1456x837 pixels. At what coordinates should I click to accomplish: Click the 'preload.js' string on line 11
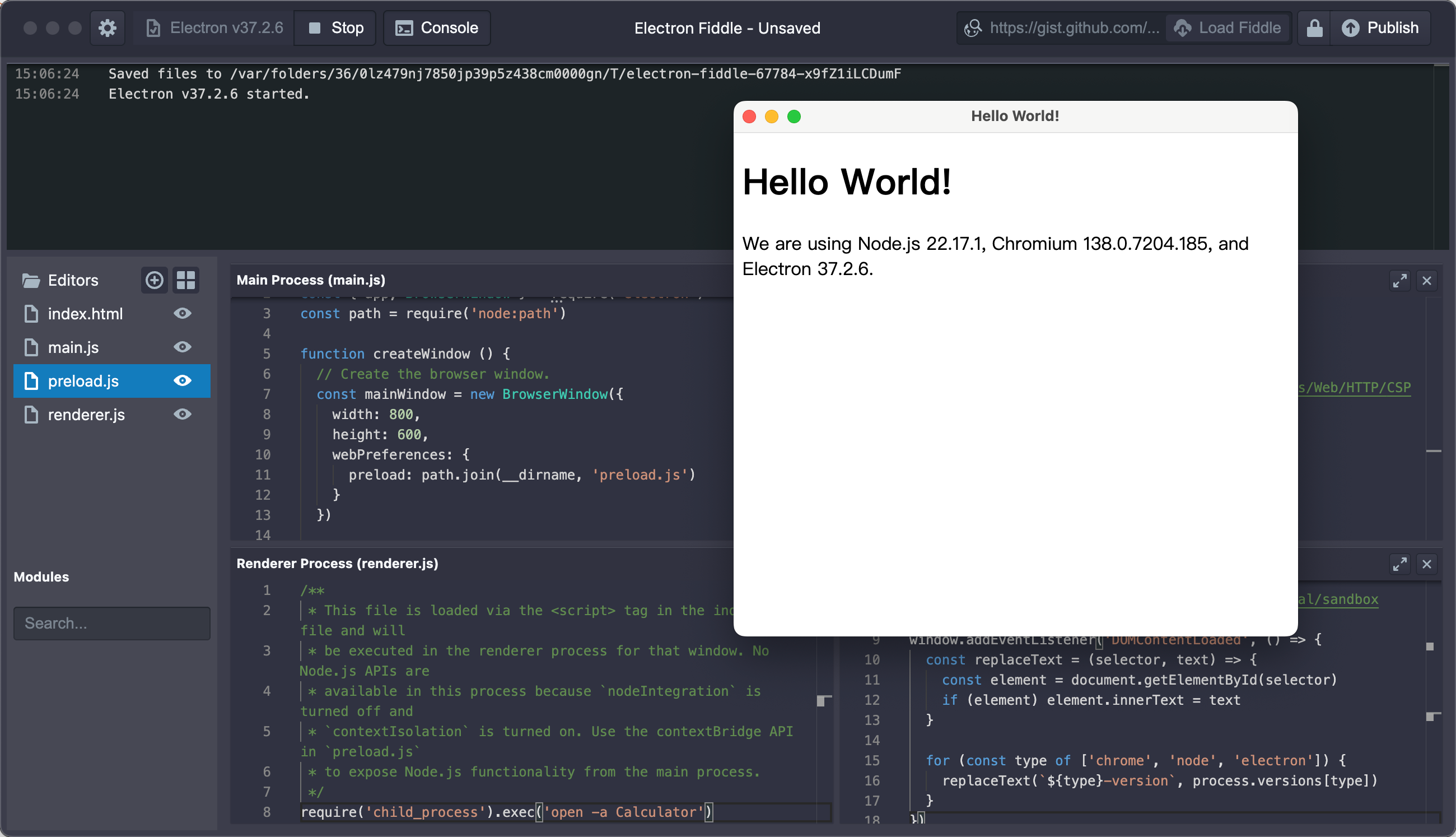click(x=640, y=475)
